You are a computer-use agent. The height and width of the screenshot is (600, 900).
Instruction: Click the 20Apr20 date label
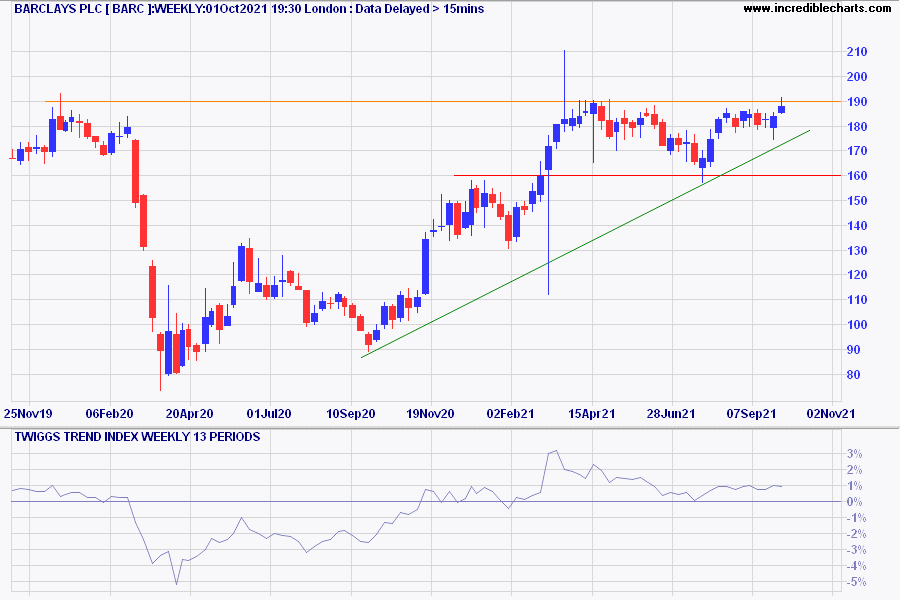click(189, 413)
